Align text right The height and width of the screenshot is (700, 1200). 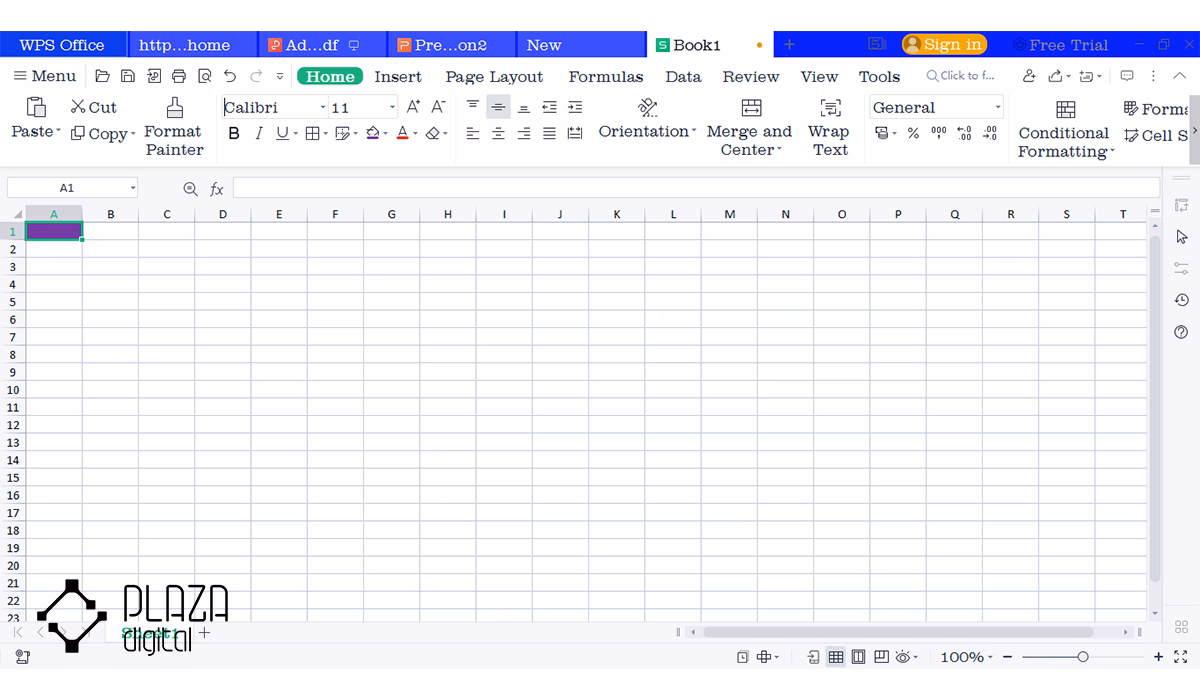click(x=524, y=133)
